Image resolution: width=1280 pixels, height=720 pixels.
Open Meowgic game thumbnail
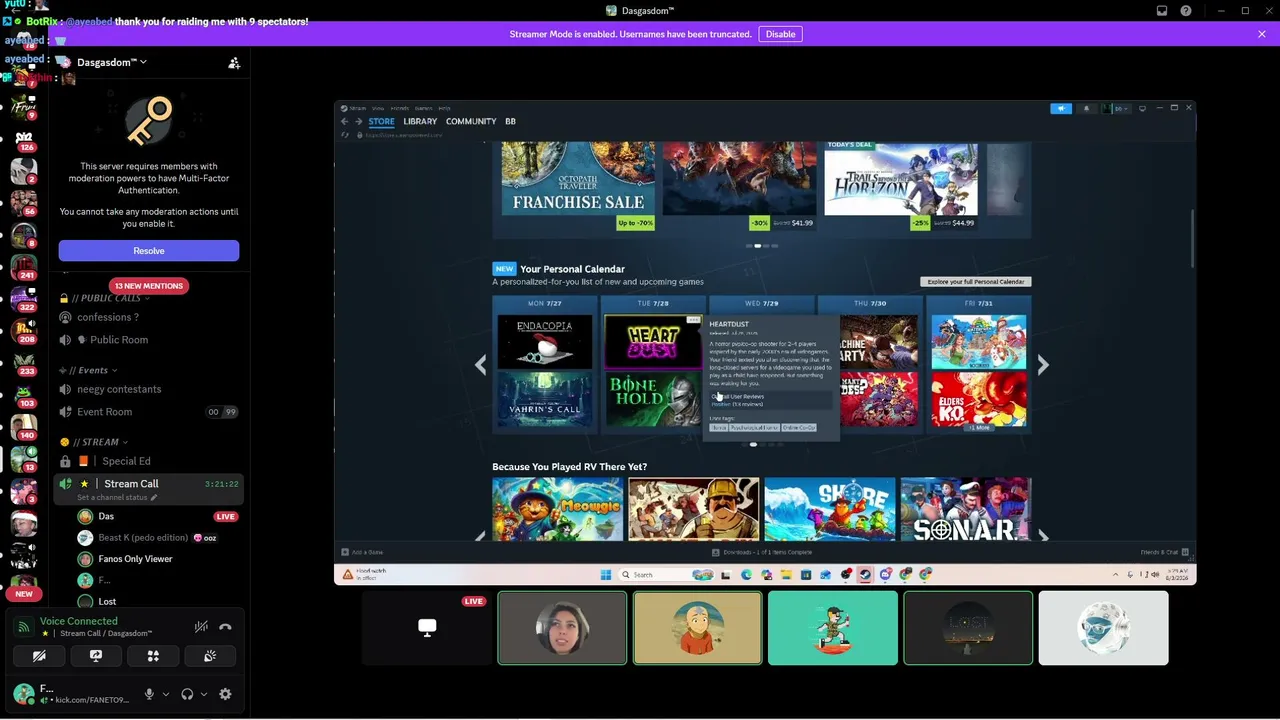(x=558, y=509)
